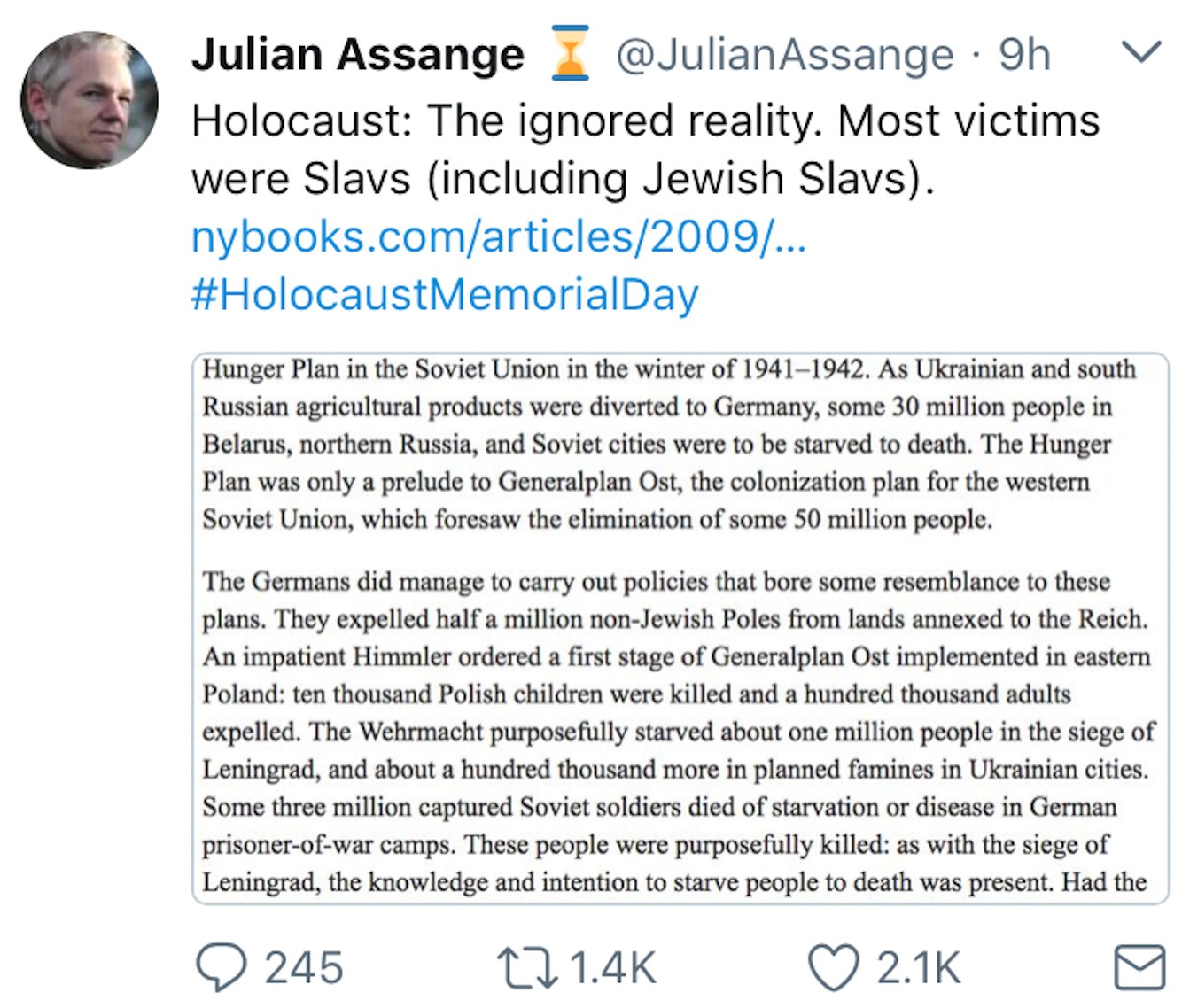Click the 9h timestamp

(1024, 55)
